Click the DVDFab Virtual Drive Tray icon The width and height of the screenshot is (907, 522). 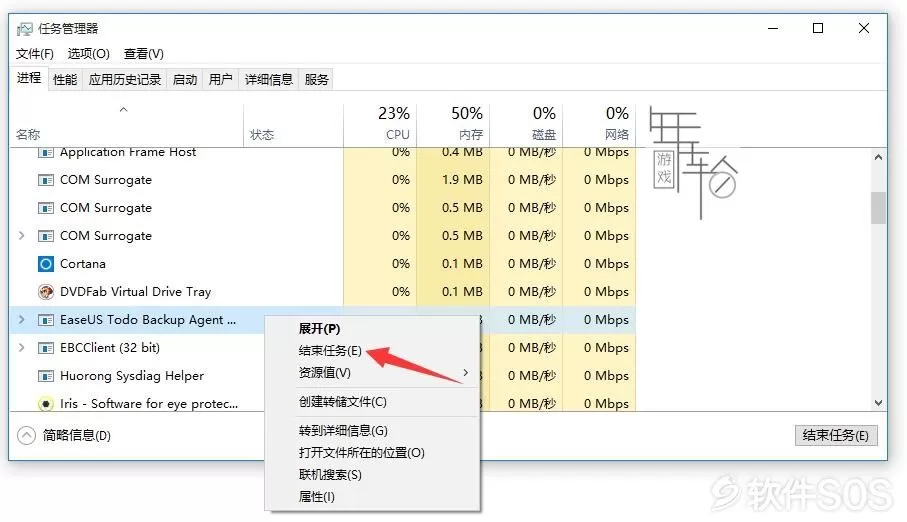[46, 292]
